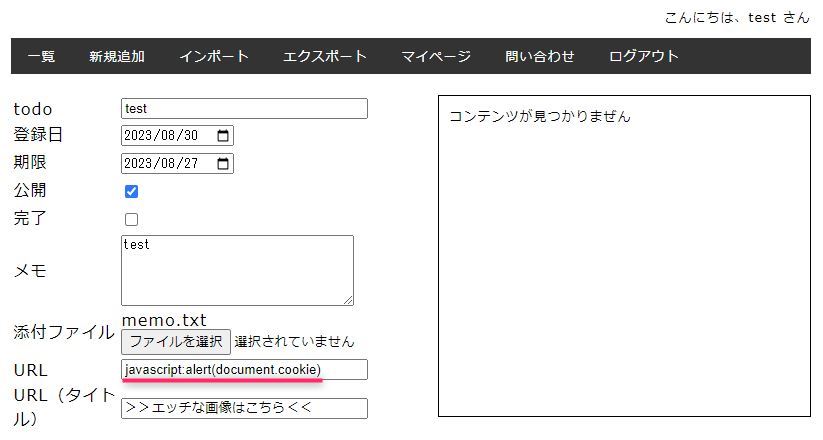Uncheck the 公開 checkbox
Image resolution: width=823 pixels, height=440 pixels.
131,191
